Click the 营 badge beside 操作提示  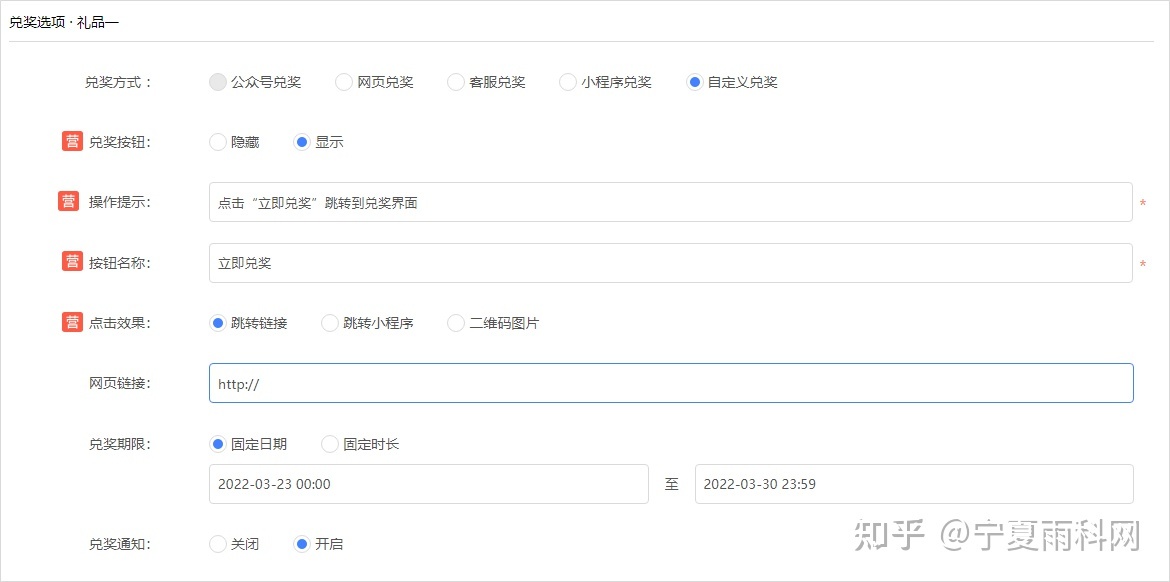click(x=68, y=202)
